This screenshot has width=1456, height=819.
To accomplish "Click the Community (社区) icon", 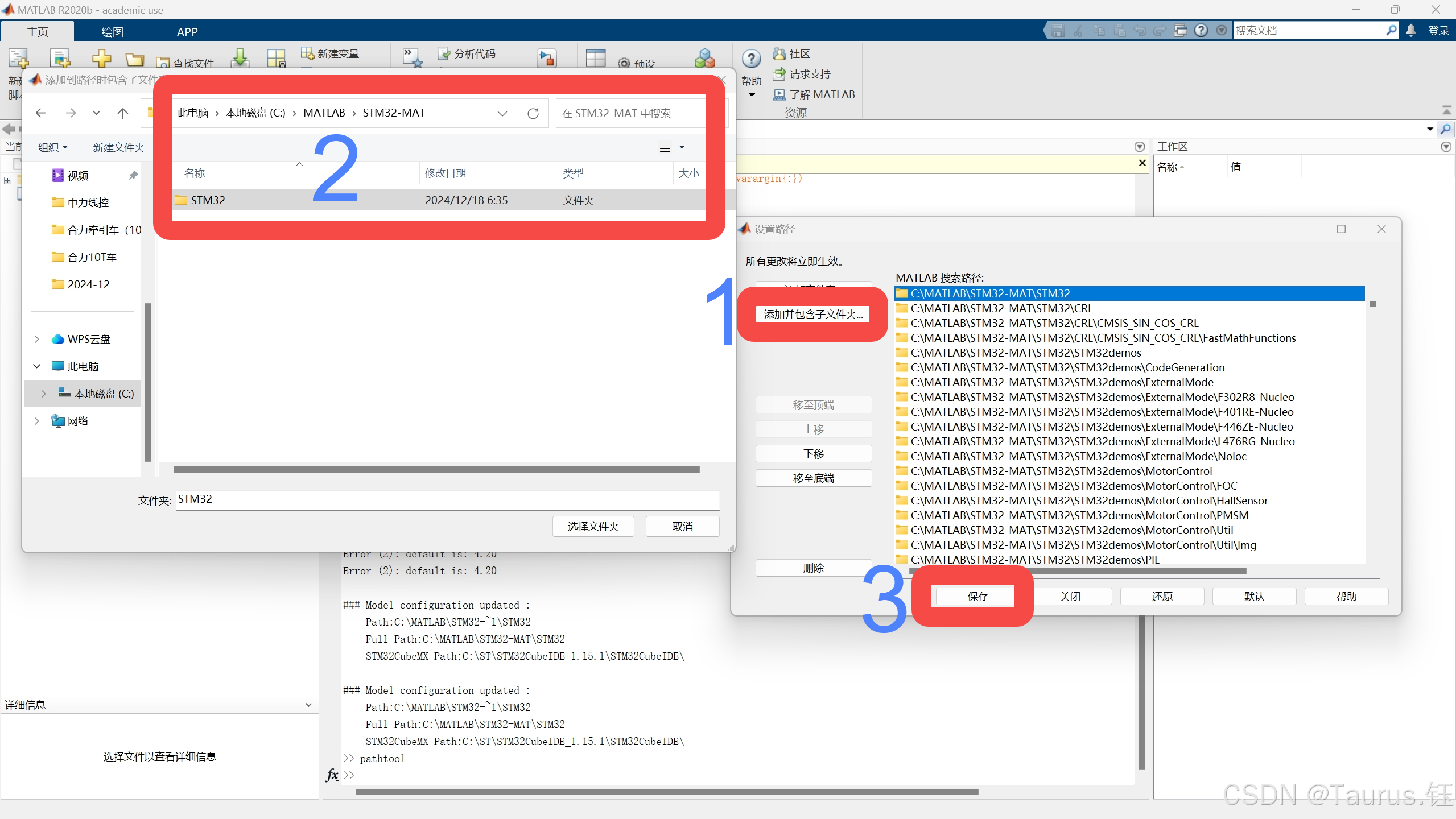I will 779,53.
